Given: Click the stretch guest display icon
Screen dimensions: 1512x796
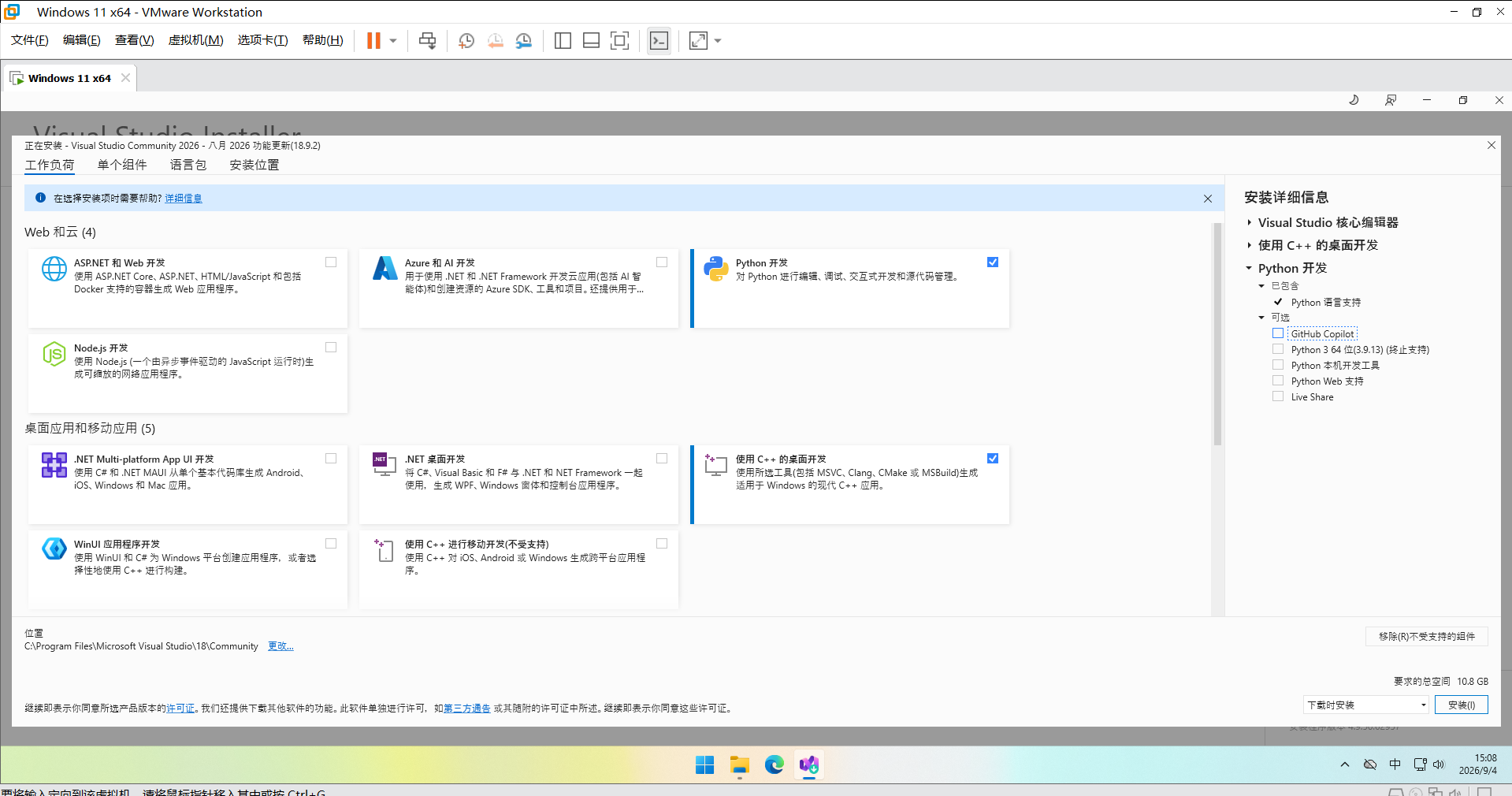Looking at the screenshot, I should 698,40.
